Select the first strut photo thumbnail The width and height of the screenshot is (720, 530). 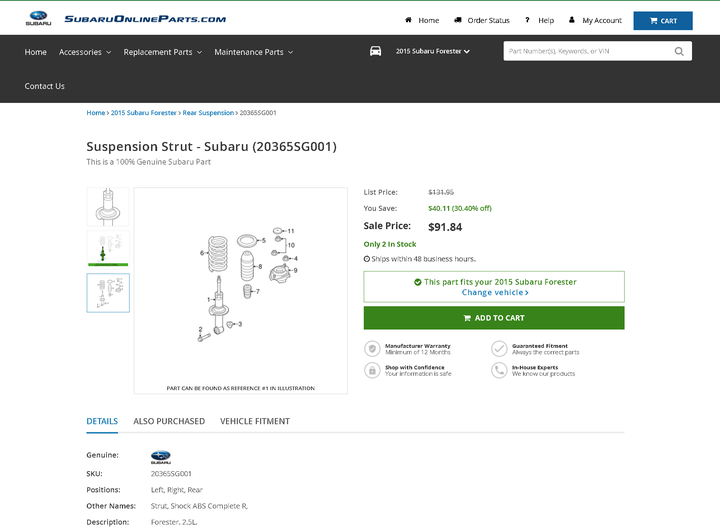pos(108,207)
